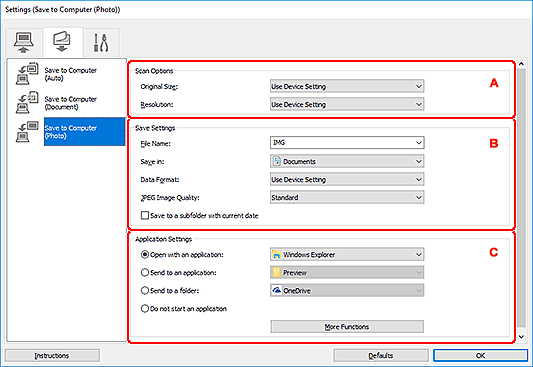Open the general settings tools tab
533x367 pixels.
[x=101, y=42]
